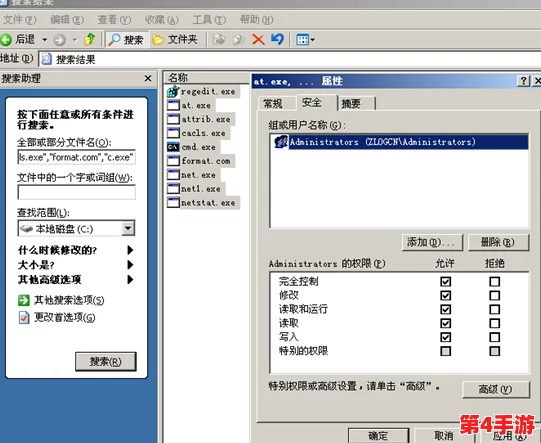Viewport: 541px width, 443px height.
Task: Go up one folder level icon
Action: pyautogui.click(x=90, y=39)
